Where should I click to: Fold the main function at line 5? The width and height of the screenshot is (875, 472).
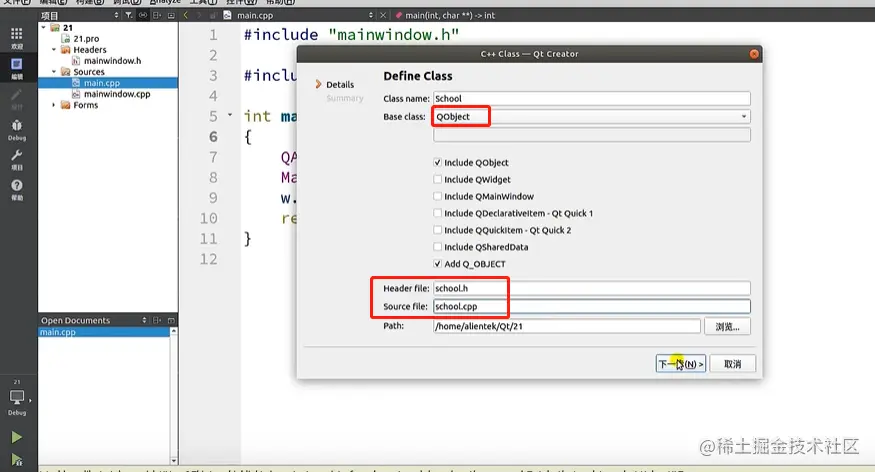(230, 115)
